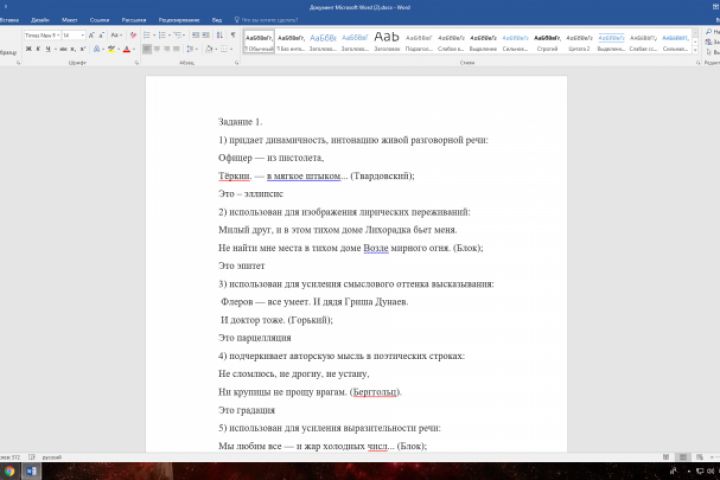Image resolution: width=720 pixels, height=480 pixels.
Task: Apply the Обычный style
Action: (259, 42)
